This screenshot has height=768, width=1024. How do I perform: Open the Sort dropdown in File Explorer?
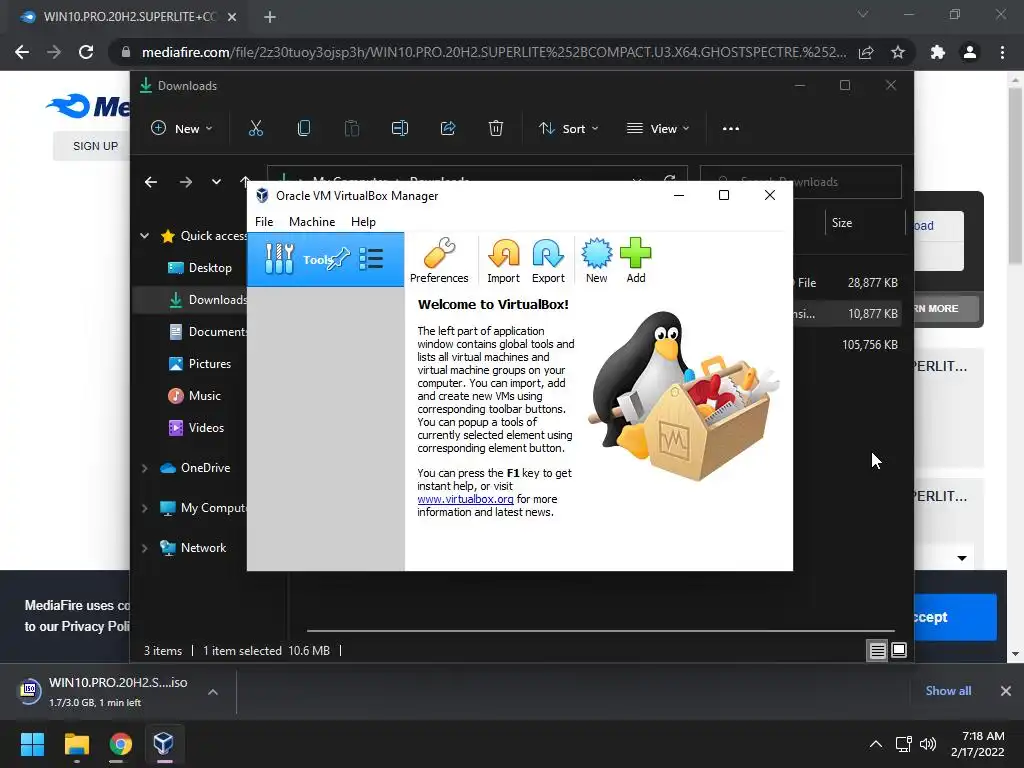click(568, 129)
